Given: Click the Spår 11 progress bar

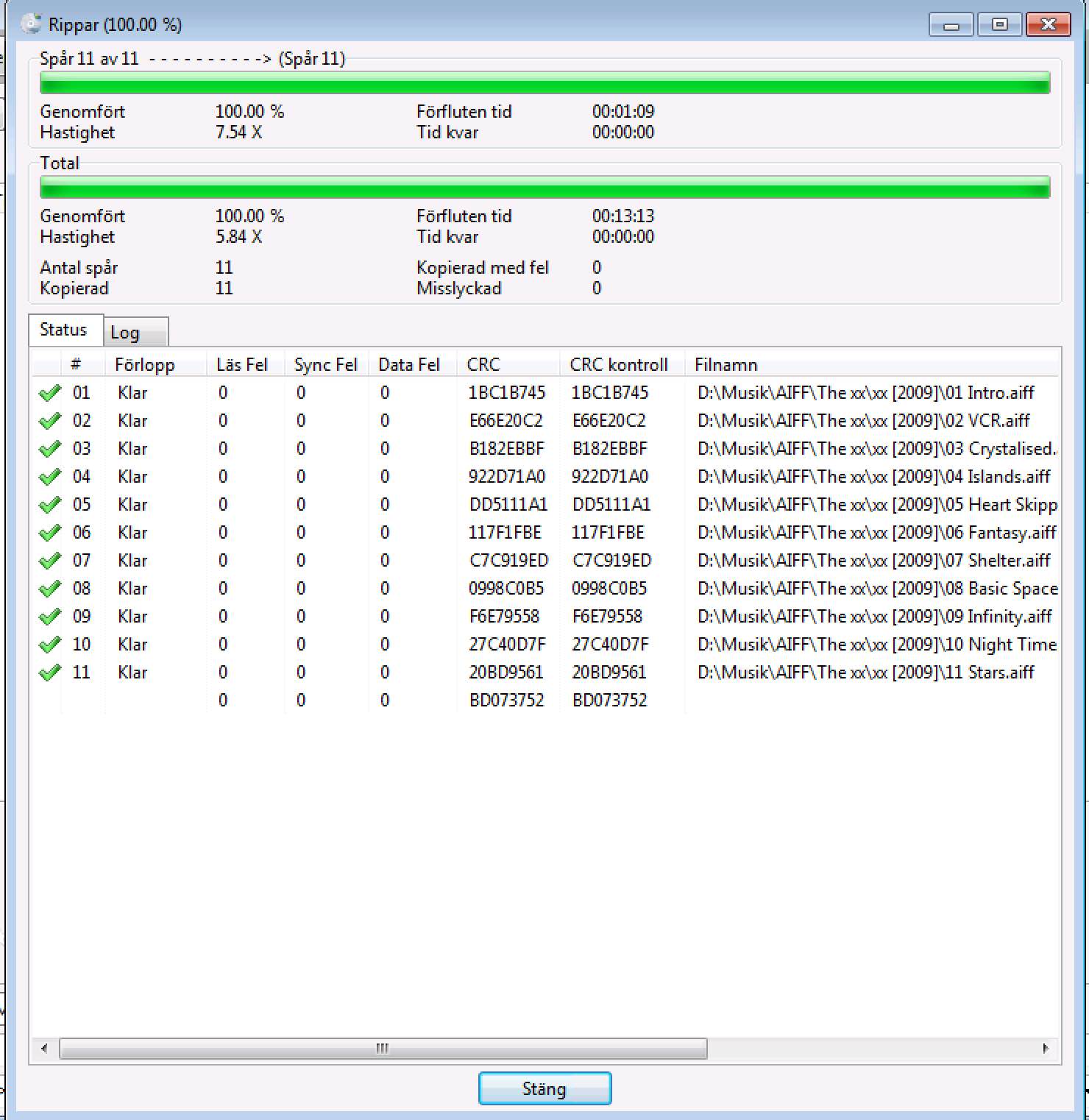Looking at the screenshot, I should pyautogui.click(x=544, y=82).
